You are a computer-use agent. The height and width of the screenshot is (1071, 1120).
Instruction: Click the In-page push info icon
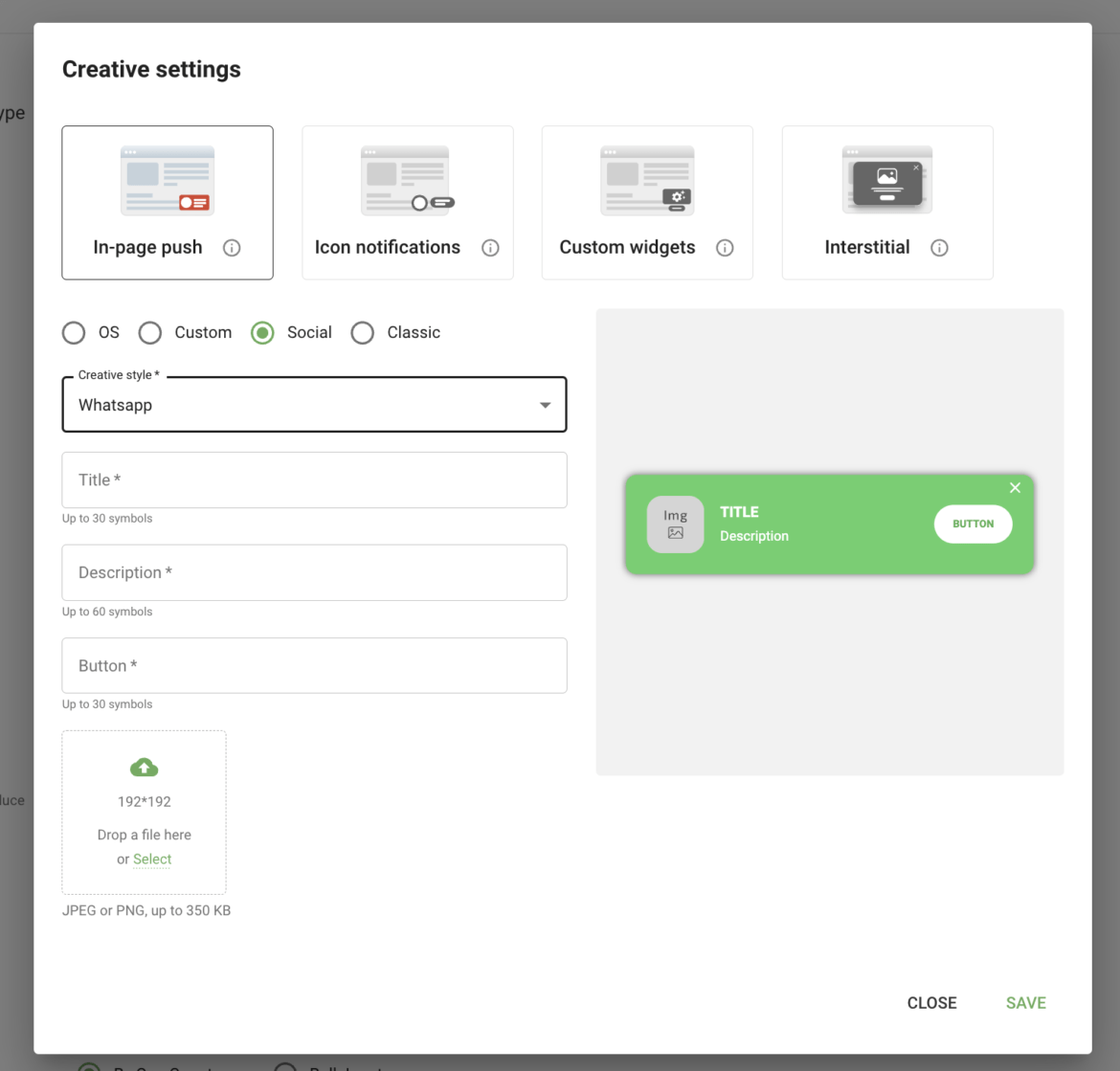pyautogui.click(x=231, y=247)
